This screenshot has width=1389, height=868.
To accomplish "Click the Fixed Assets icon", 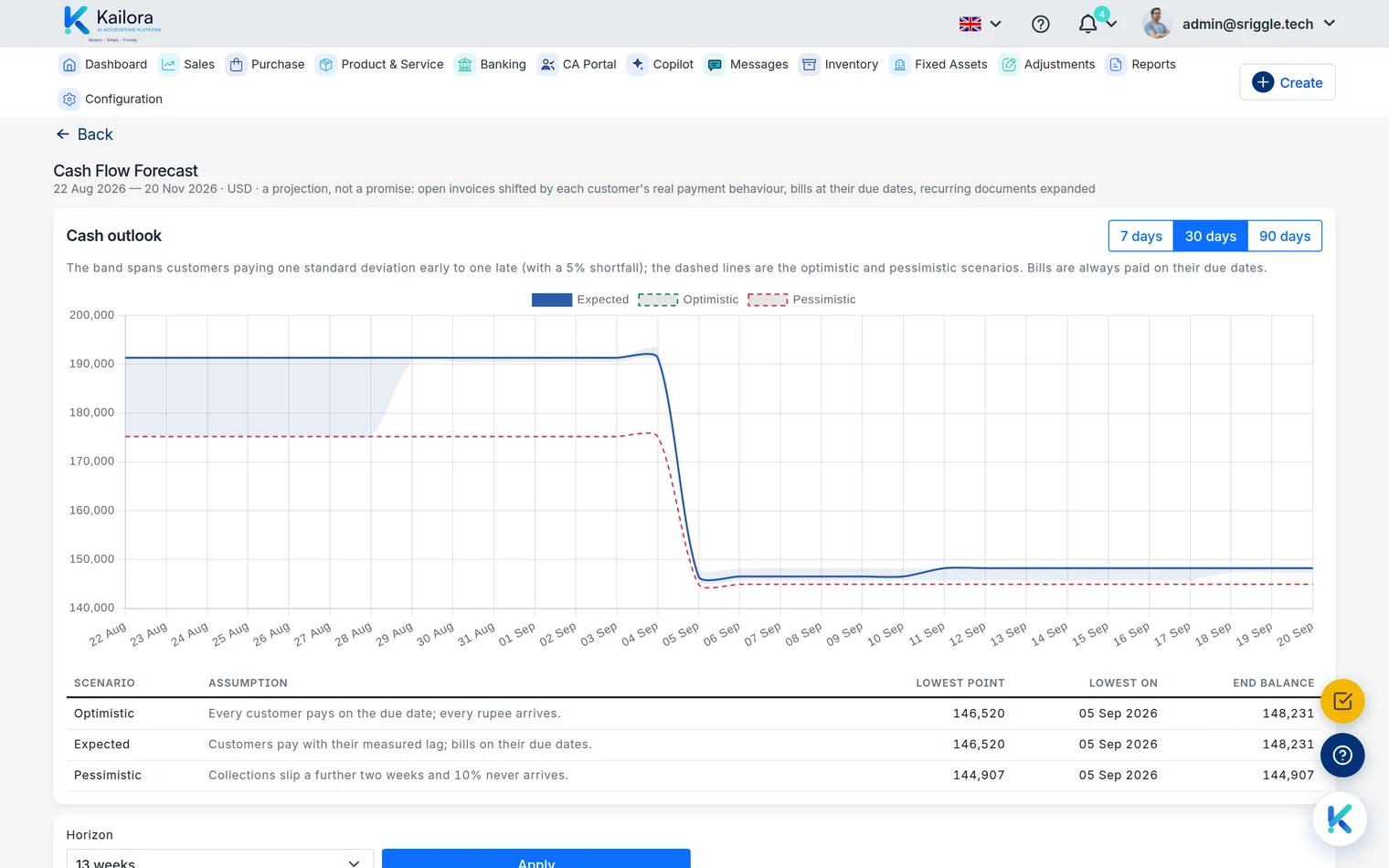I will click(899, 65).
